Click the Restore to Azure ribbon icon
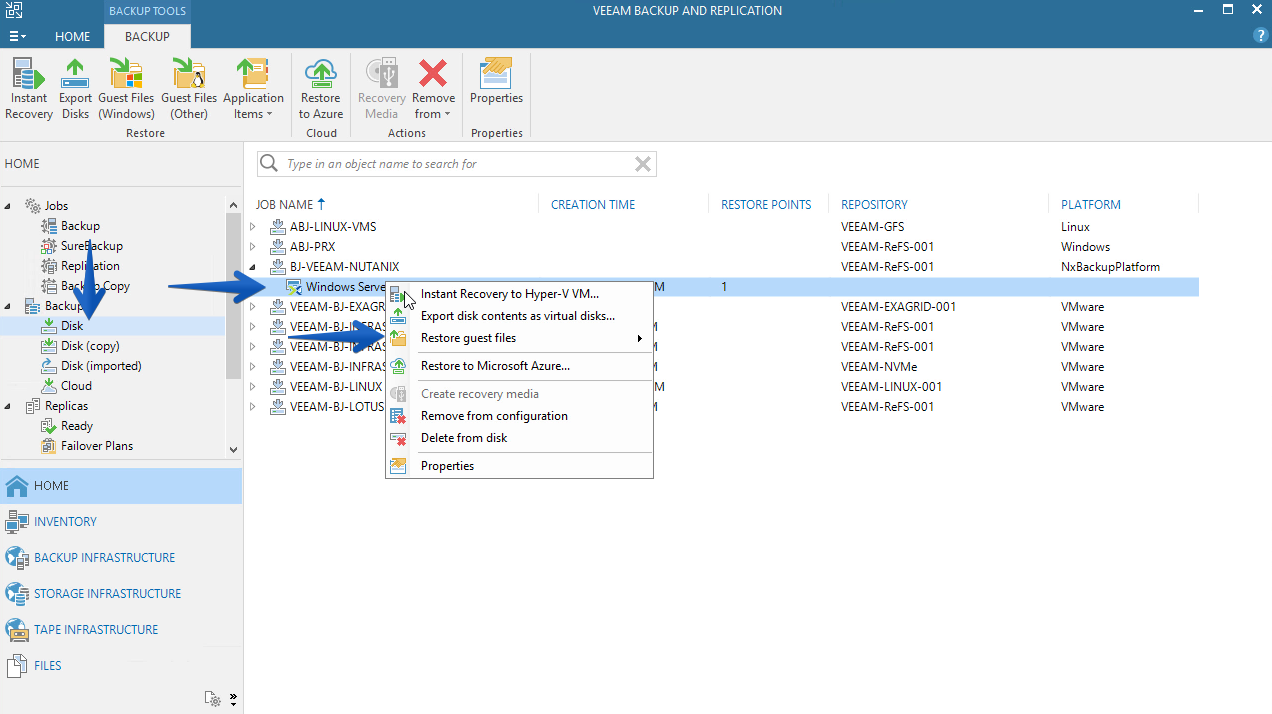 (321, 88)
